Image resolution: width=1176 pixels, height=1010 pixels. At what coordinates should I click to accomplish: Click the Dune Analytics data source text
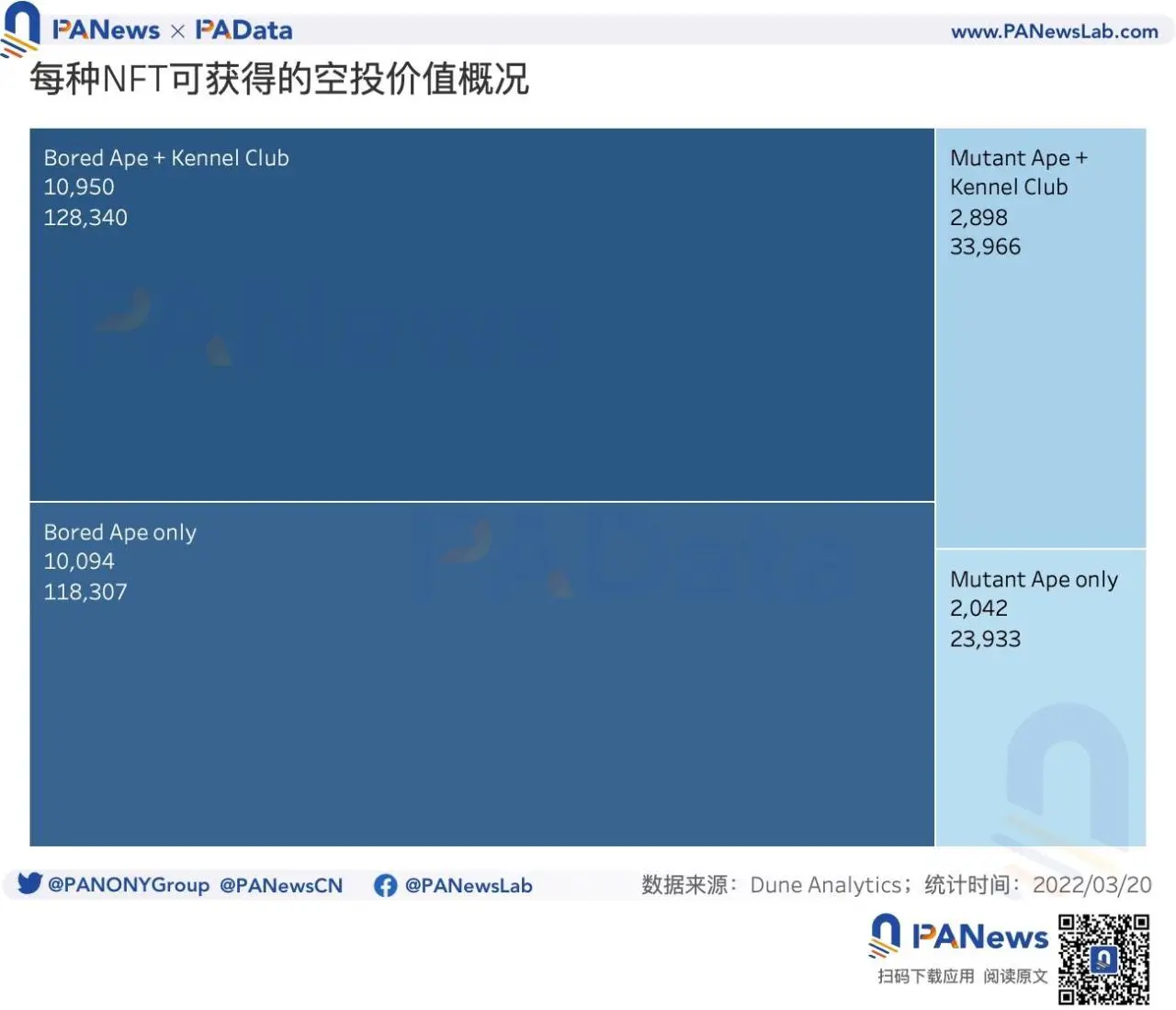825,885
